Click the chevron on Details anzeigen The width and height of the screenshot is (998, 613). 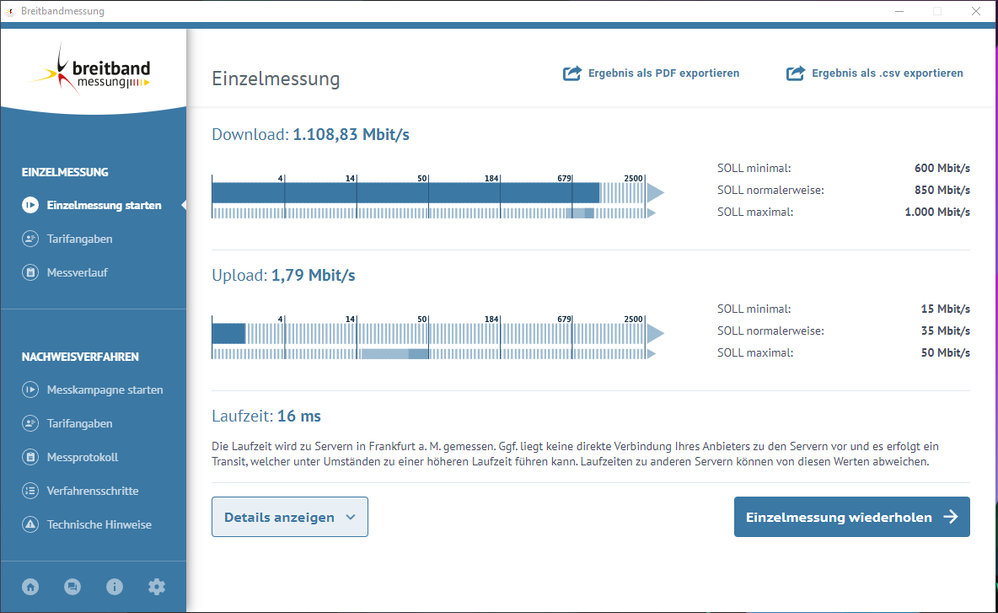point(351,517)
